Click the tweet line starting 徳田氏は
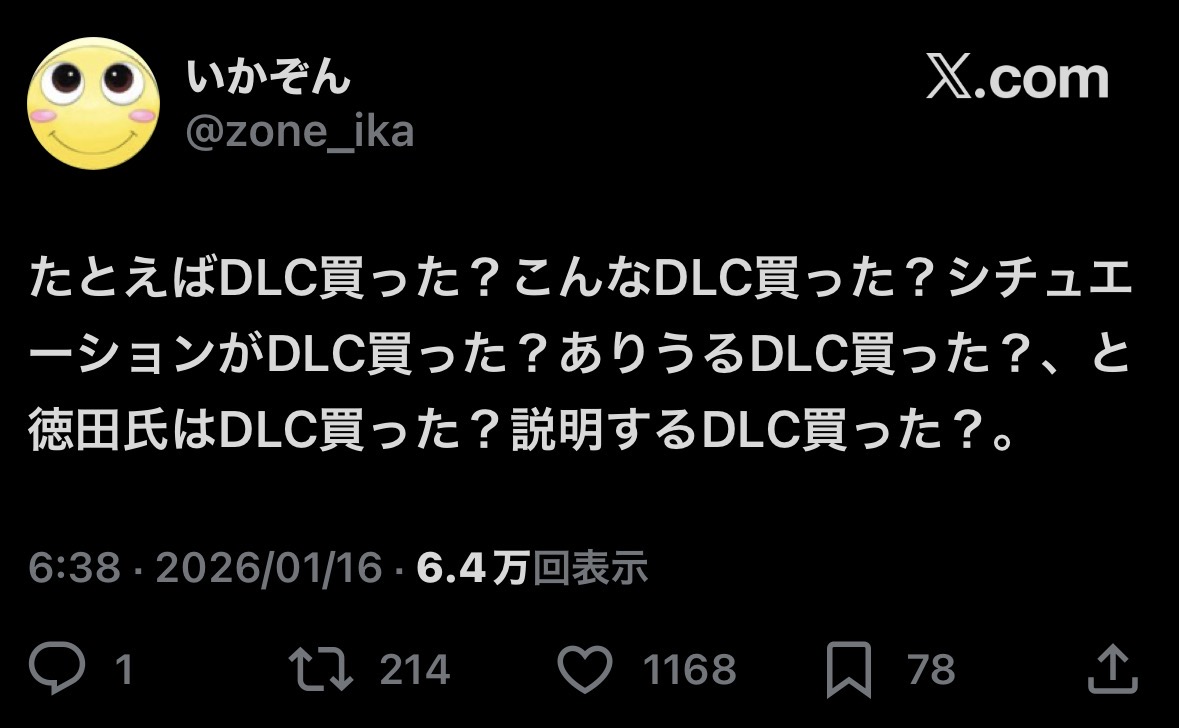Screen dimensions: 1179x728 tap(523, 430)
